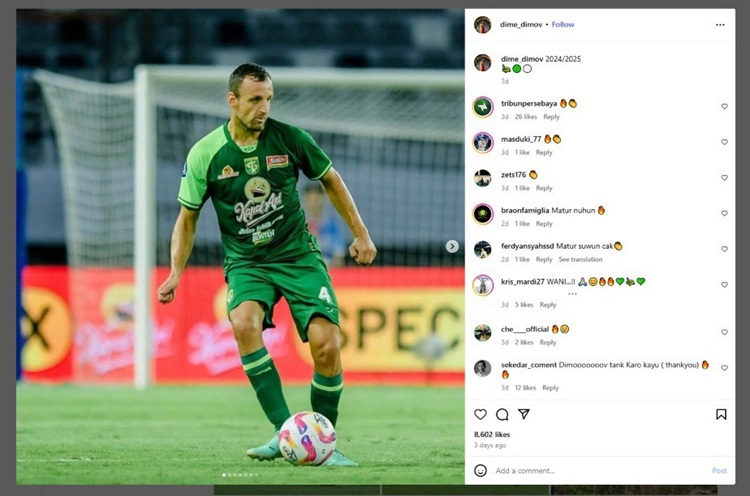This screenshot has height=496, width=750.
Task: Share post via paper plane icon
Action: pos(523,414)
